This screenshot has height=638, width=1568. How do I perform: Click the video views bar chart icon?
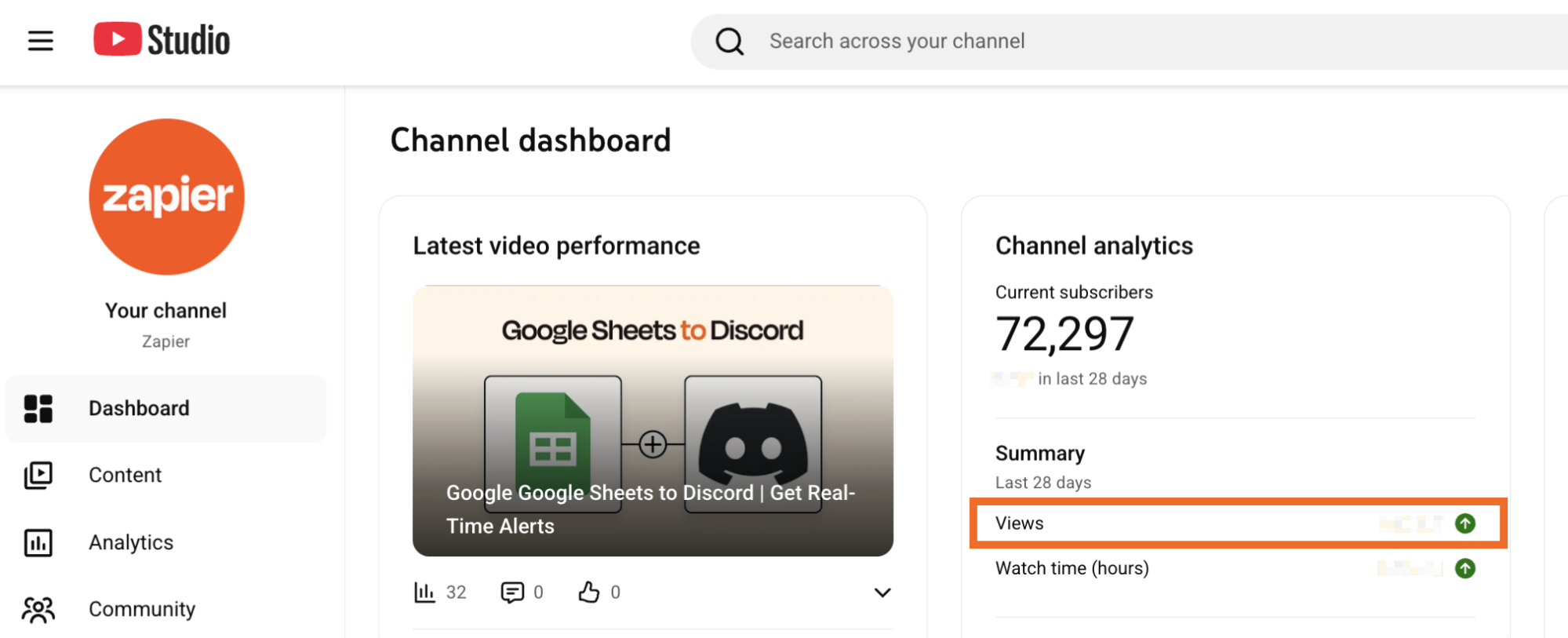[x=424, y=592]
